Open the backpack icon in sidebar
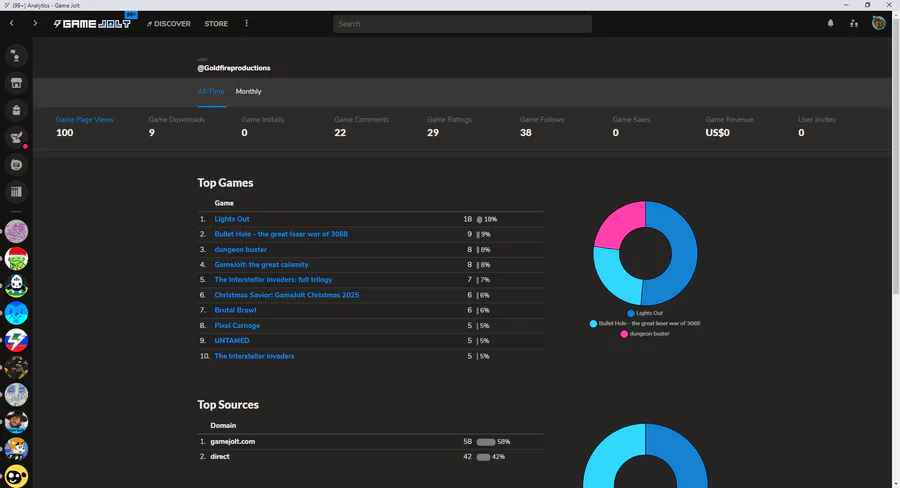 tap(16, 110)
